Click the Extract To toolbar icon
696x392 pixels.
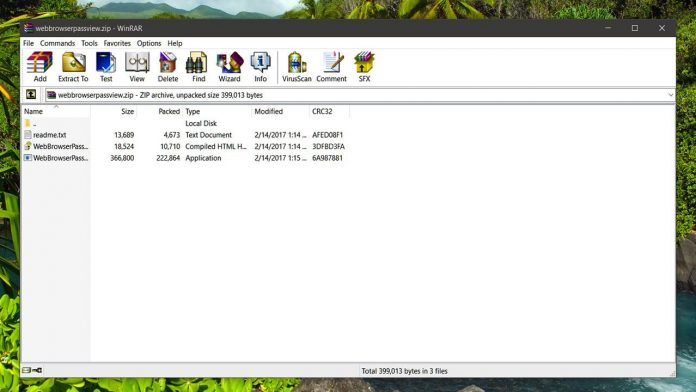[x=73, y=67]
